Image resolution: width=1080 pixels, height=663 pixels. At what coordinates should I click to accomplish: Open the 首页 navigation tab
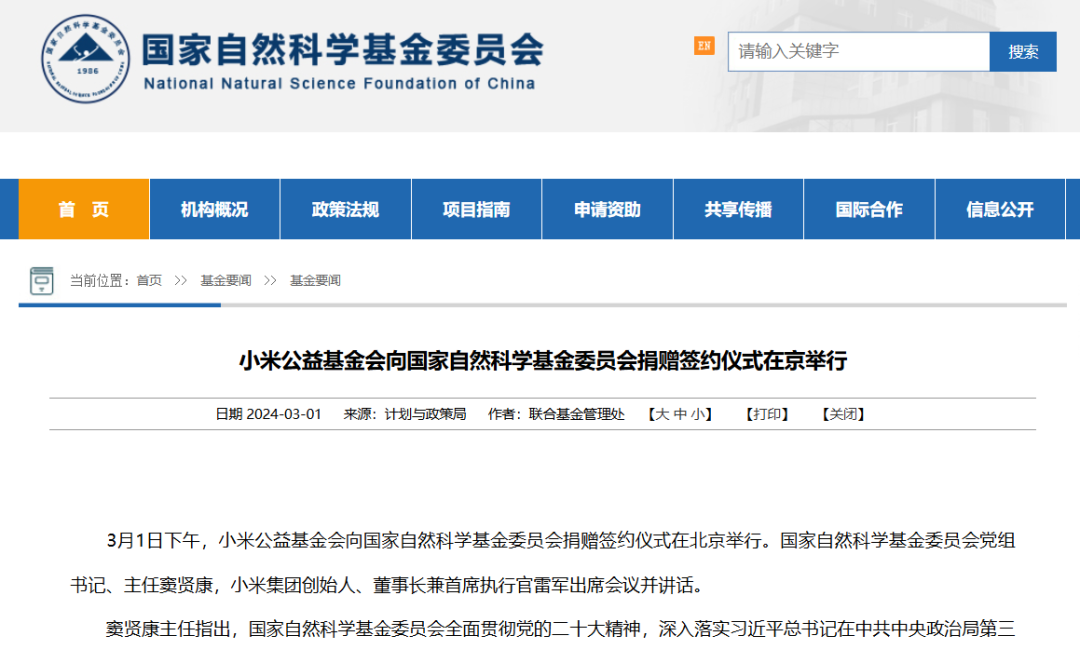(x=84, y=209)
